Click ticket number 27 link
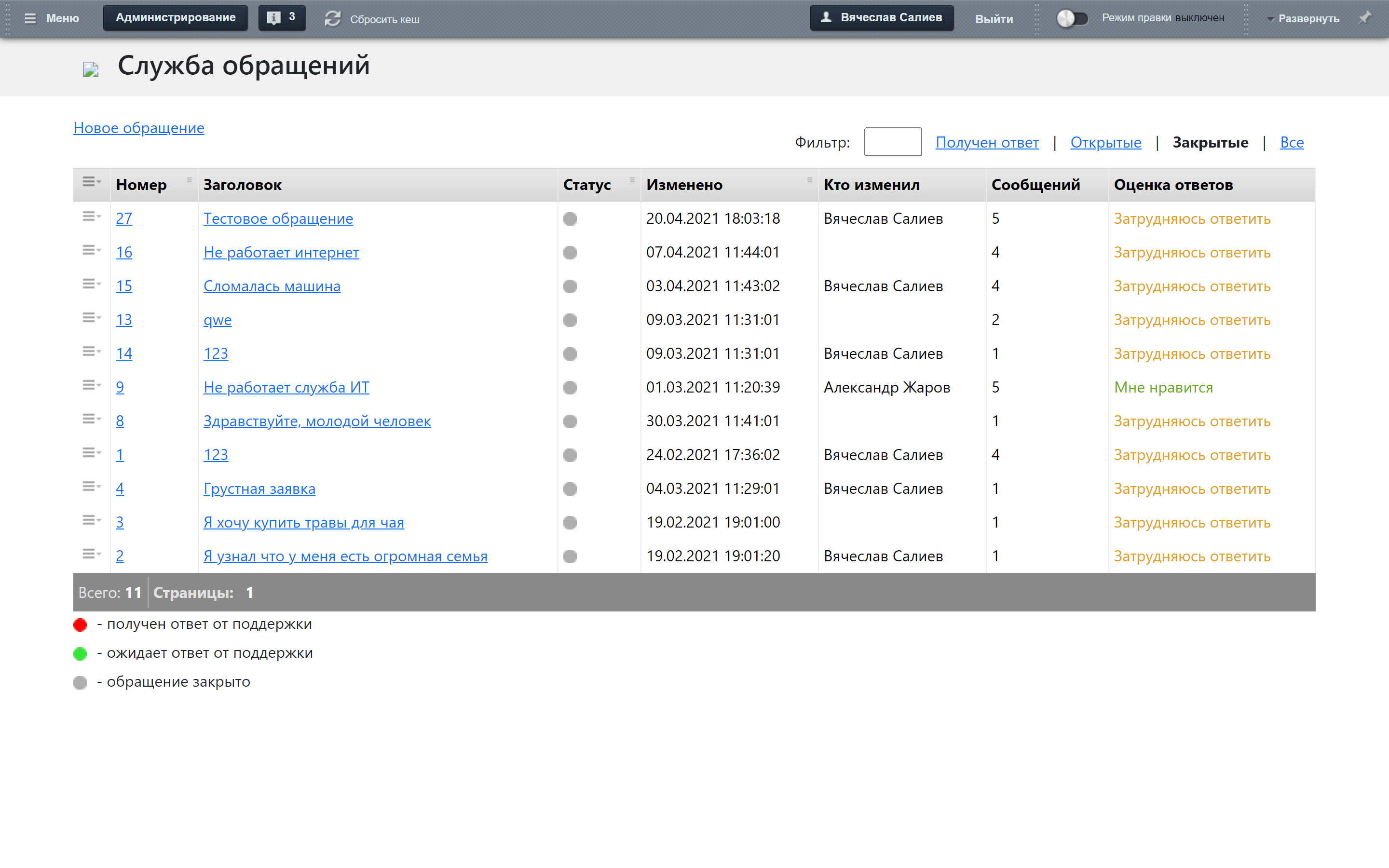 [124, 219]
